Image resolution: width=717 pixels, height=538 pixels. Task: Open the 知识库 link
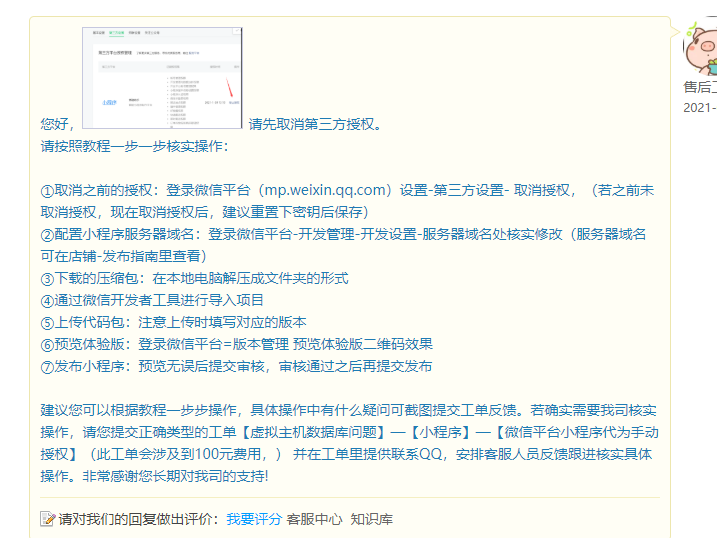371,519
